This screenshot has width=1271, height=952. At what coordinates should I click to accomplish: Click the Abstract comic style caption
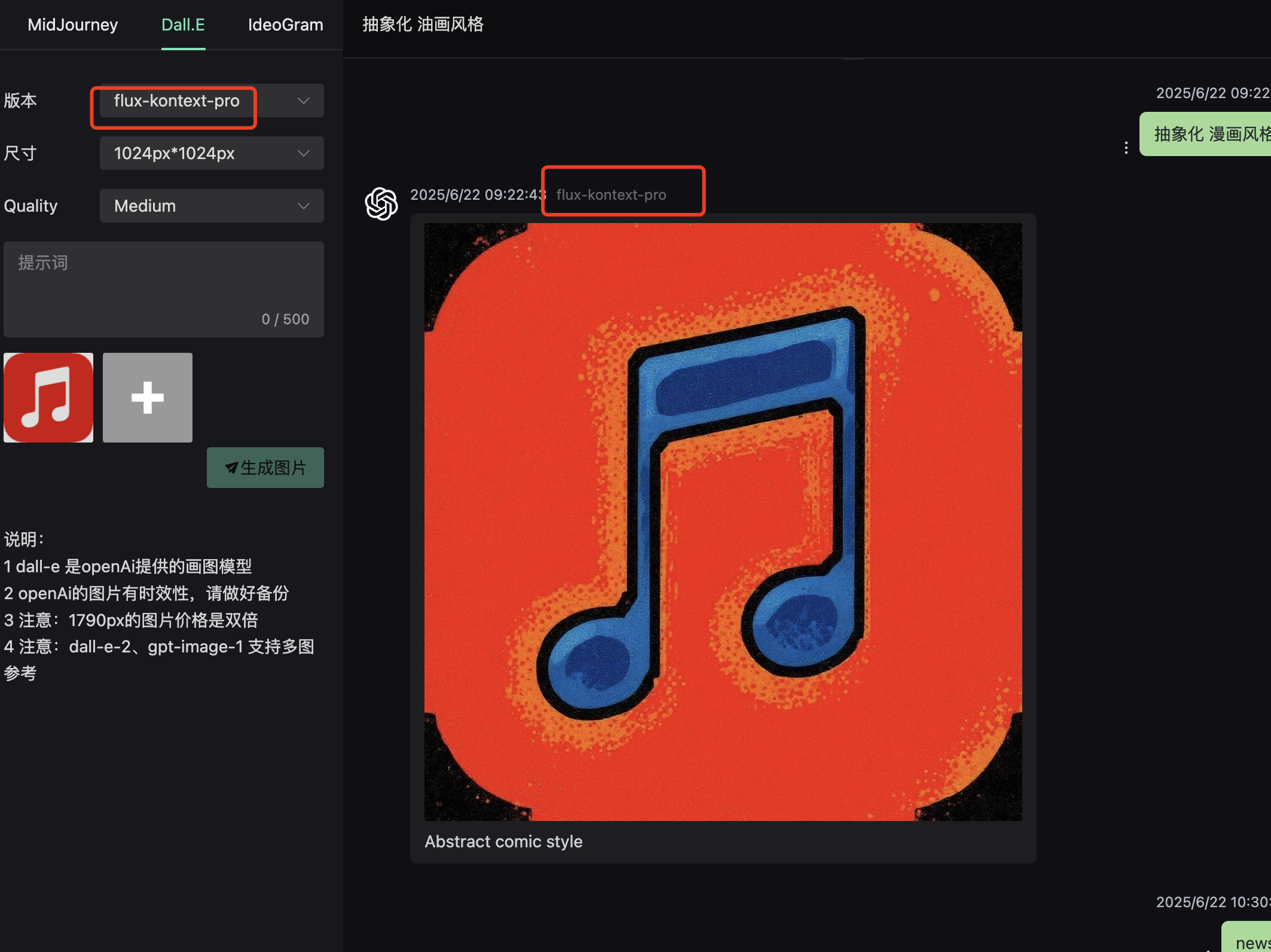(x=503, y=841)
